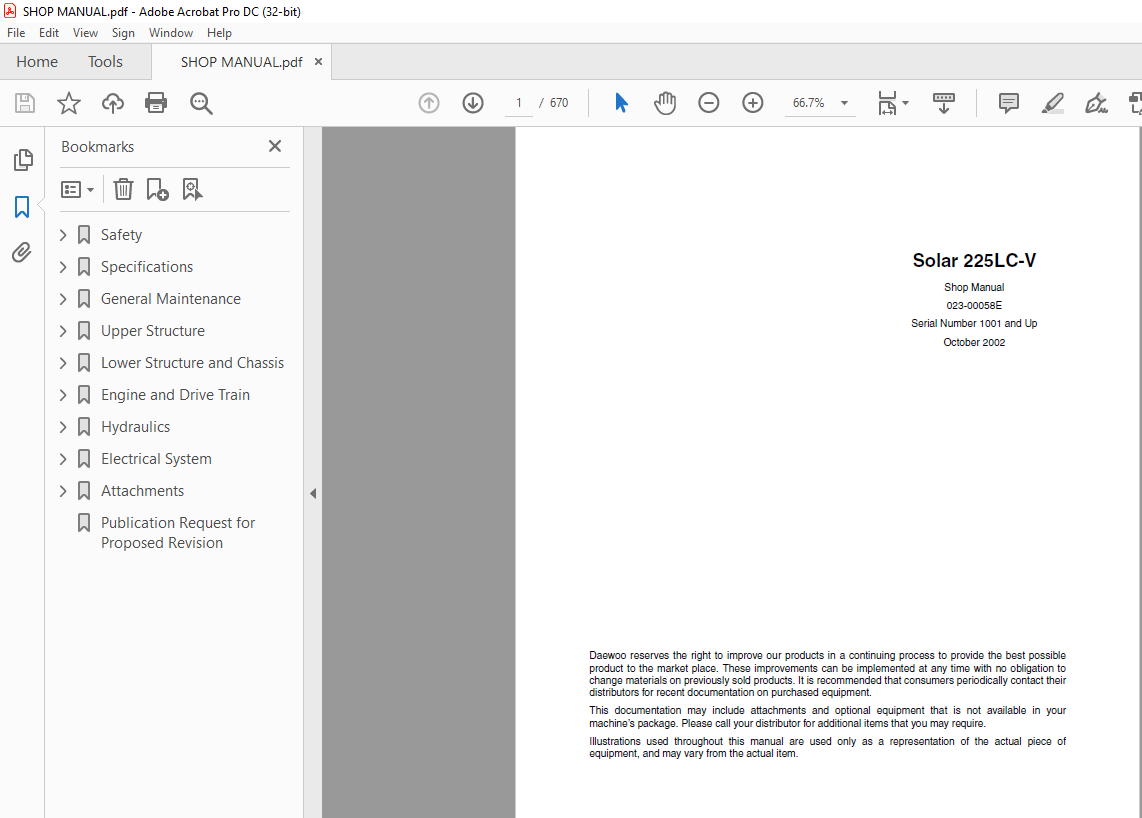Click the scrolling mode keyboard-arrow icon
The width and height of the screenshot is (1142, 818).
tap(943, 103)
